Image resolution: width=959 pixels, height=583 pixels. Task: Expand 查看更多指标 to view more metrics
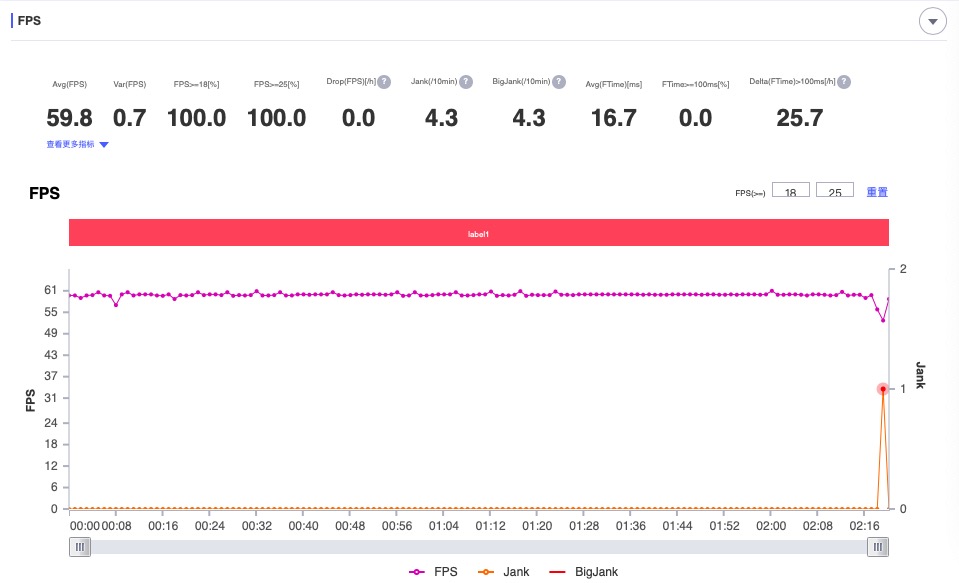tap(78, 144)
